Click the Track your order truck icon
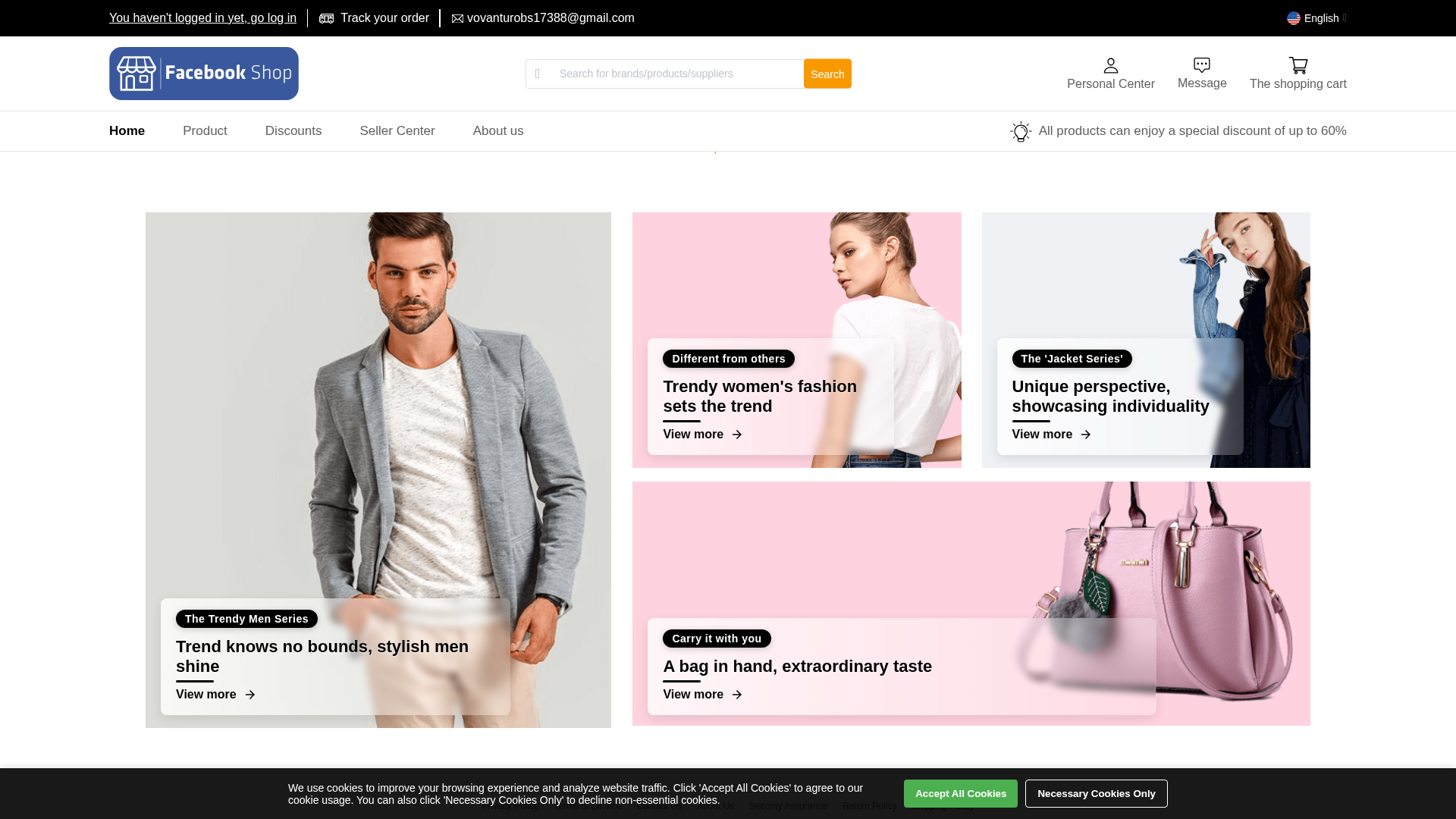 point(326,18)
